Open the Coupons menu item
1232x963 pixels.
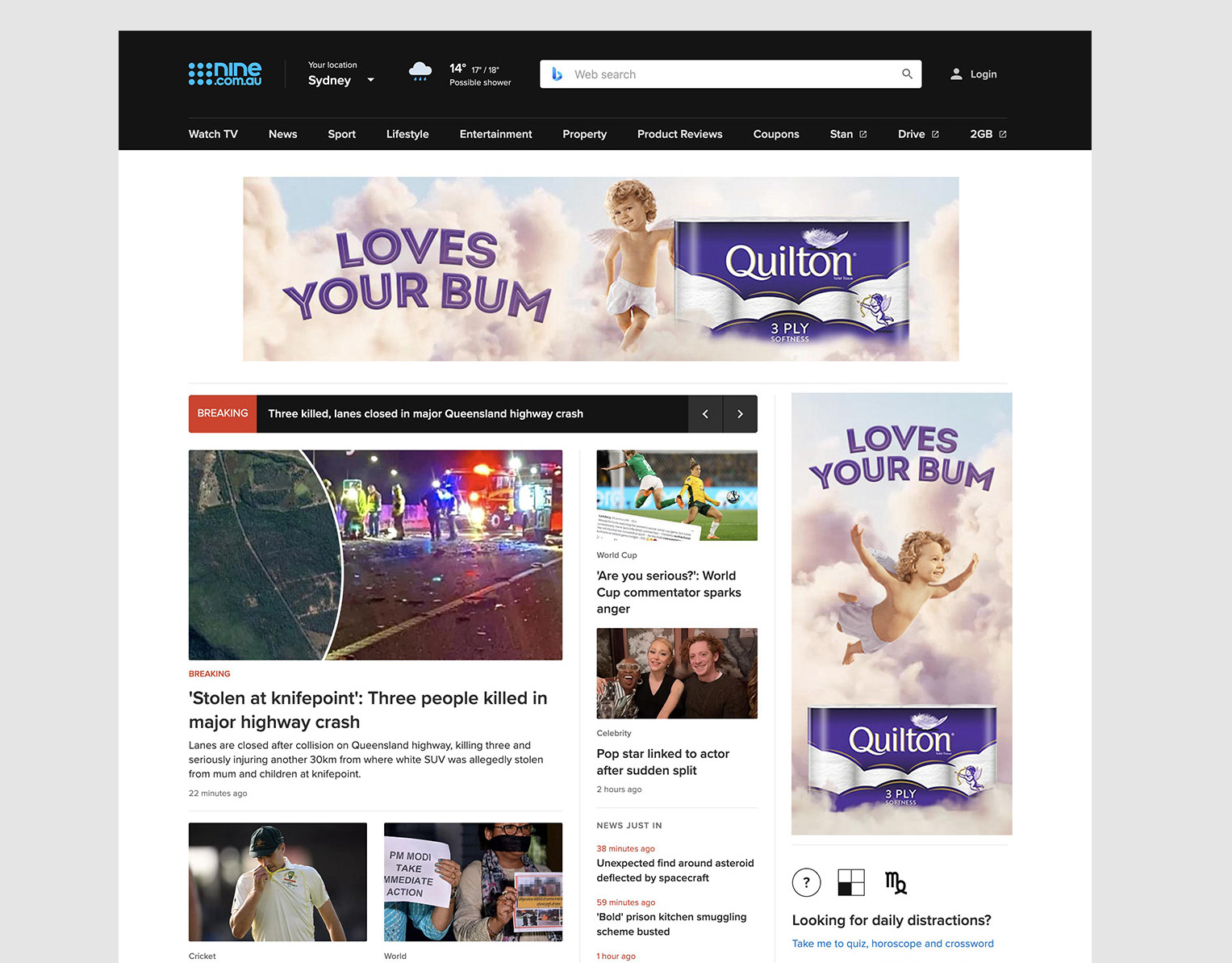[x=776, y=134]
